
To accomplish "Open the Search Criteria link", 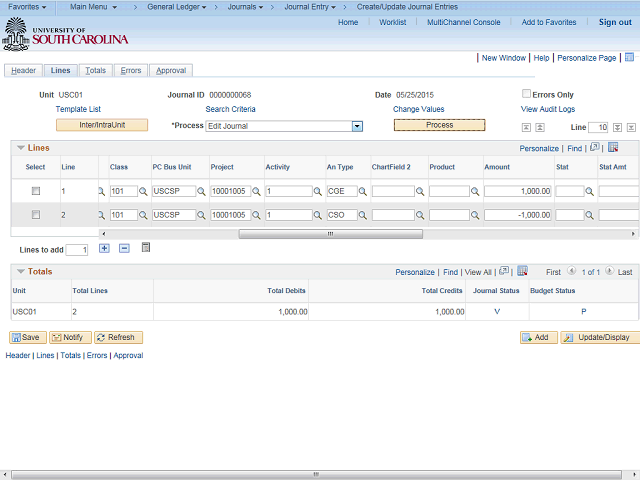I will pos(230,109).
